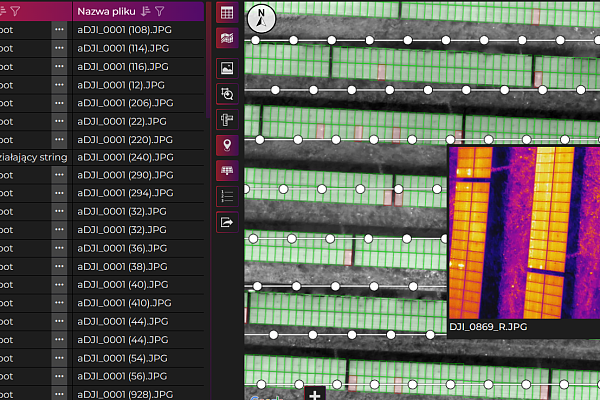
Task: Click the export share arrow icon
Action: [x=227, y=222]
